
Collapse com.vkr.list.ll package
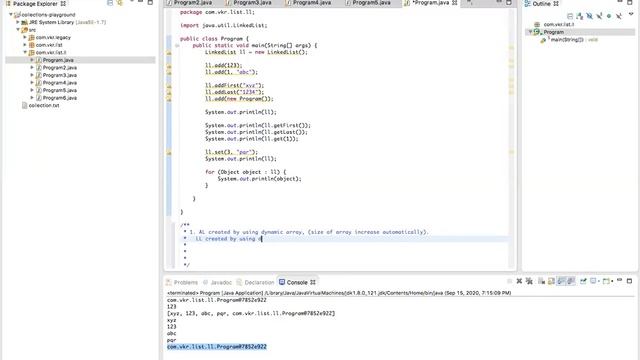click(x=25, y=52)
